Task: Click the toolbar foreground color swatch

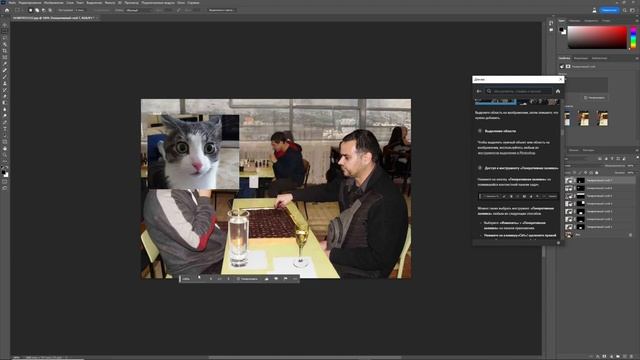Action: [4, 171]
